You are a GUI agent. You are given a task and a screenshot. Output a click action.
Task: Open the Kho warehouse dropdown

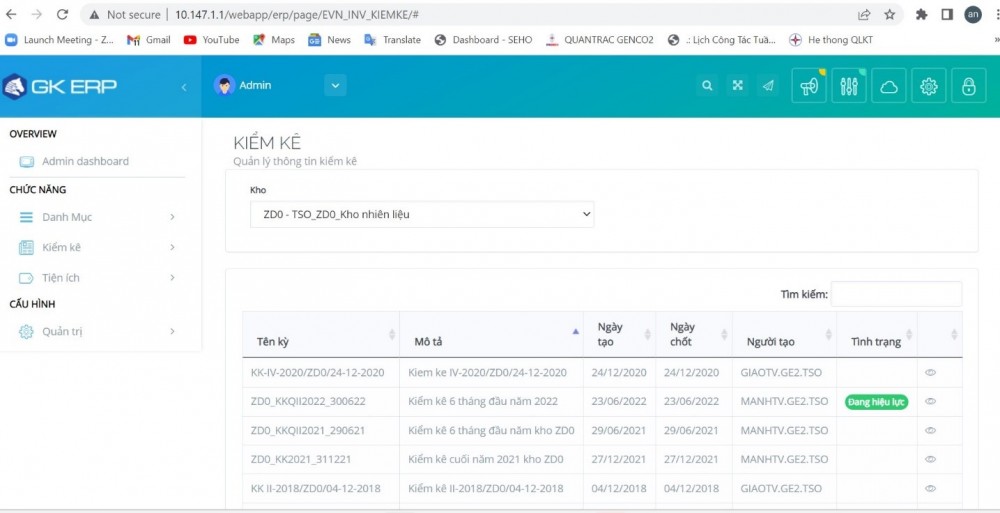421,214
